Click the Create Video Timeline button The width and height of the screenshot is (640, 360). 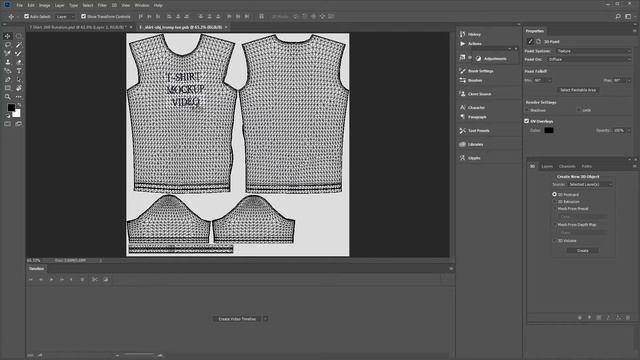click(237, 319)
